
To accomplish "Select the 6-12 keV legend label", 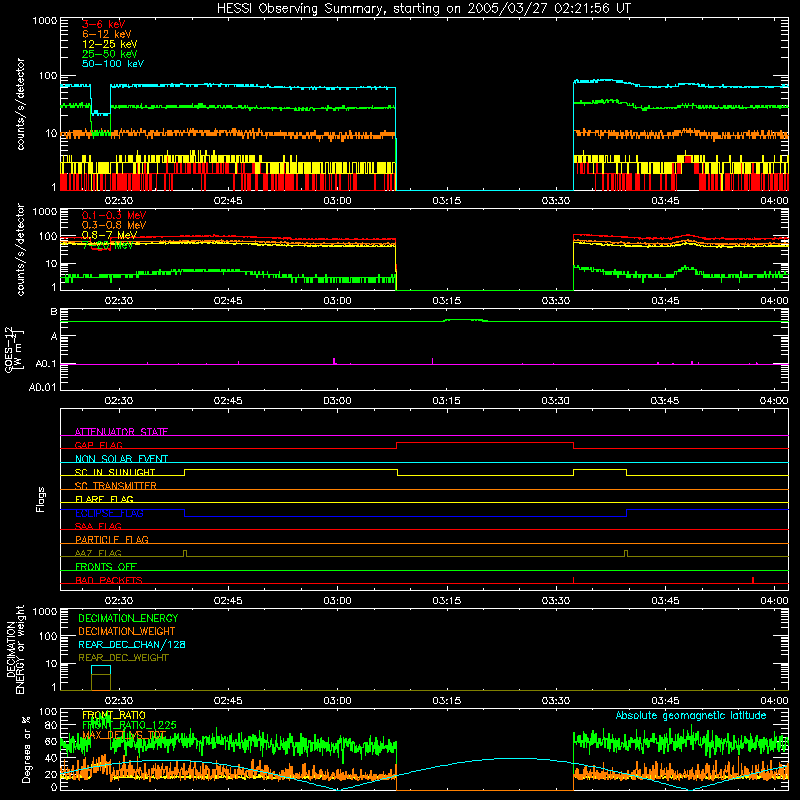I will (106, 34).
